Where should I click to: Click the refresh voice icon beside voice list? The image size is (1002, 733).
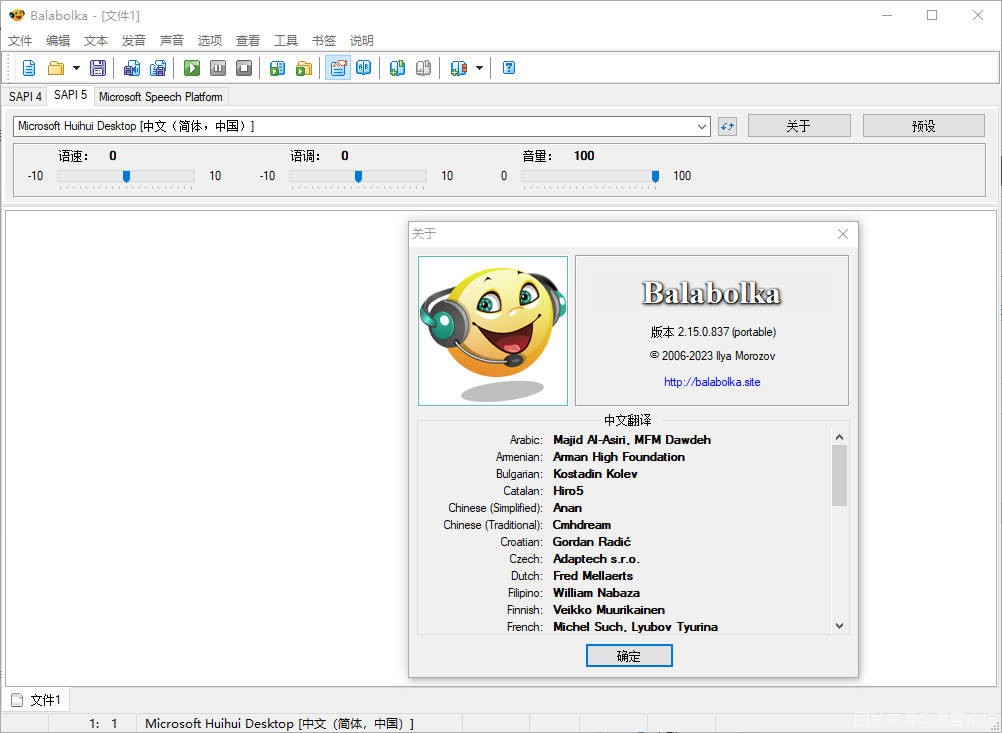pos(727,127)
